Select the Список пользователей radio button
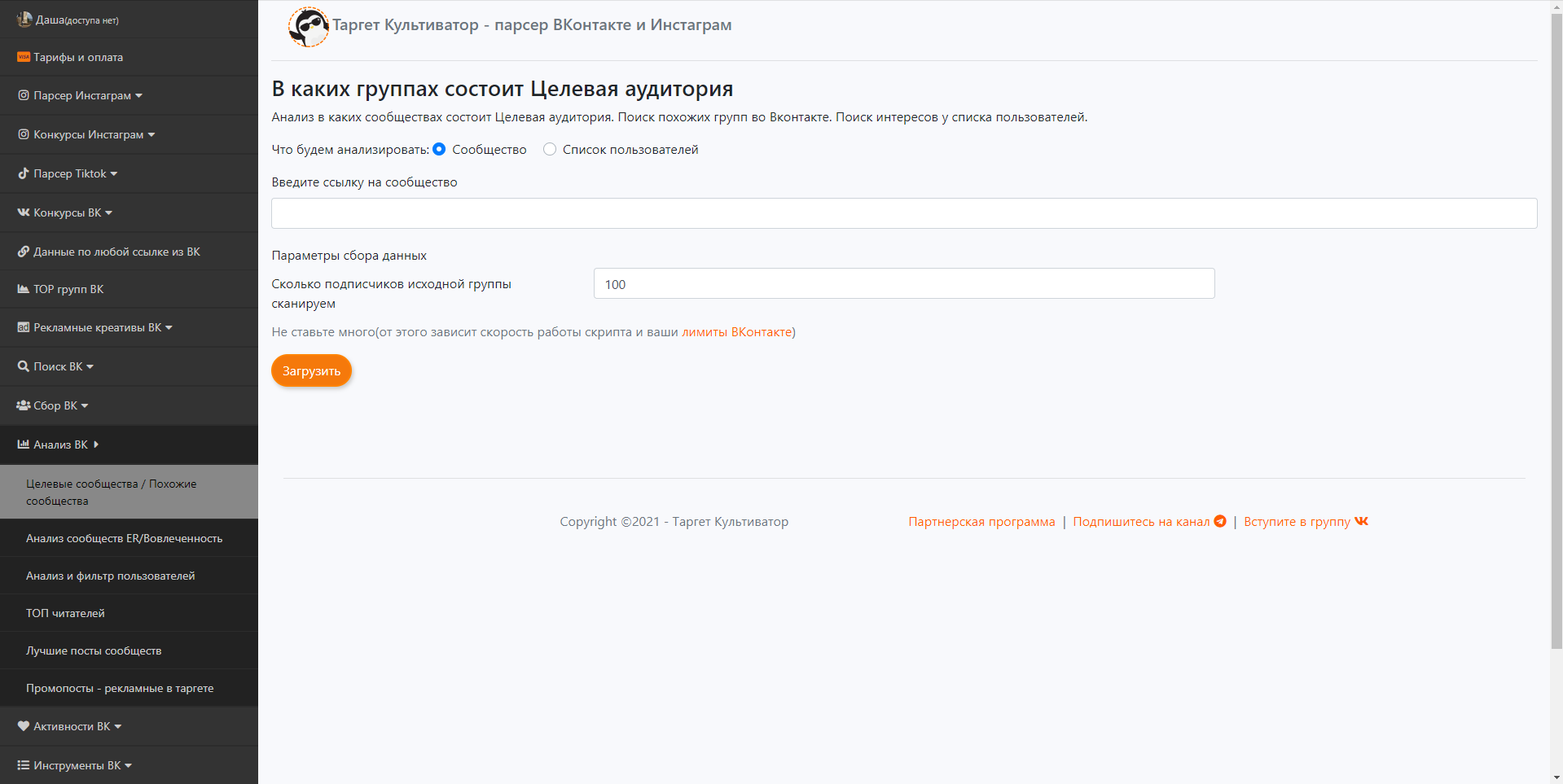The height and width of the screenshot is (784, 1563). pyautogui.click(x=550, y=149)
